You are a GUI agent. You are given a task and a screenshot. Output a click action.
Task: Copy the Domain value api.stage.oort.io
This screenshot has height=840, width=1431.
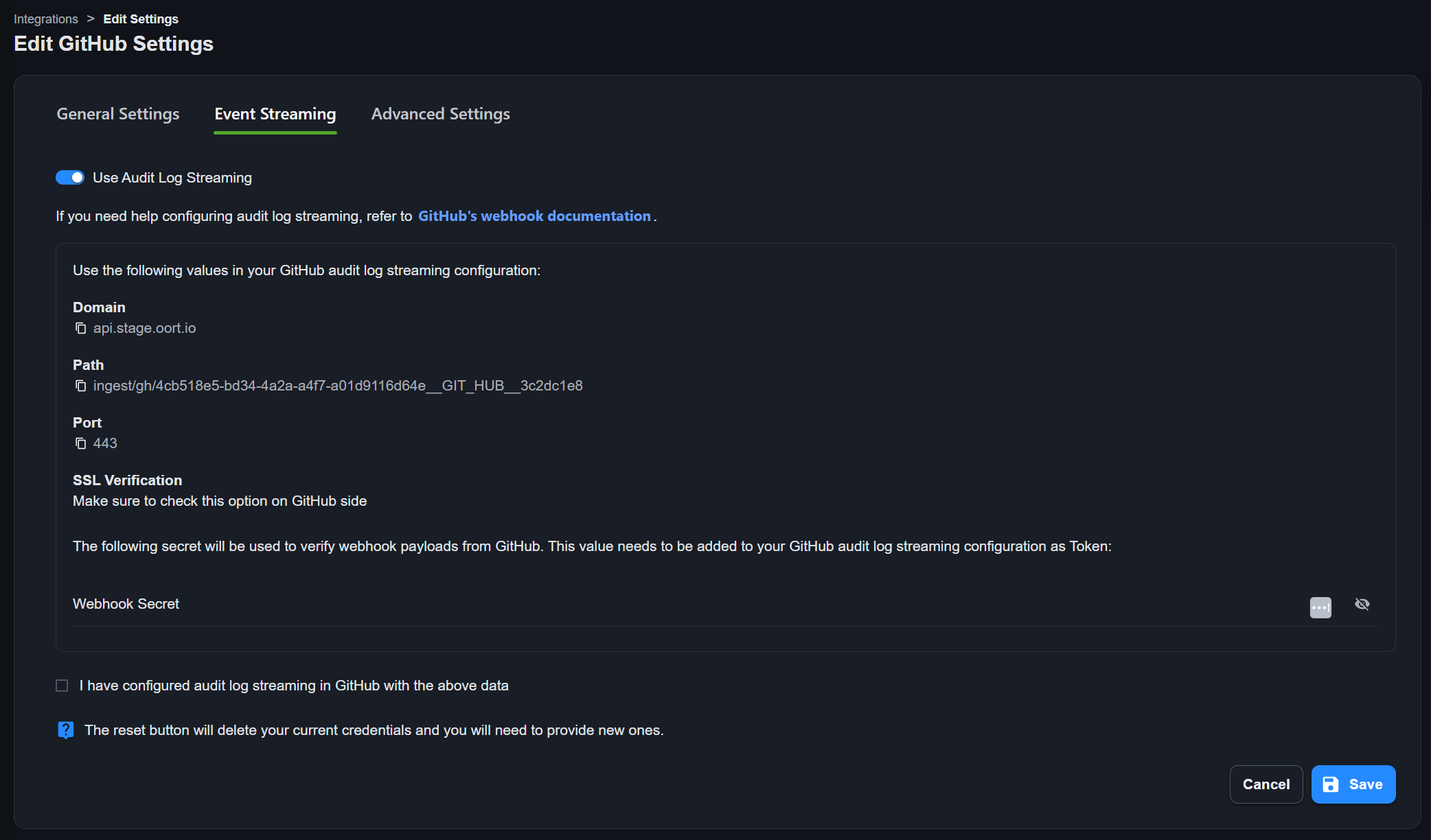coord(80,329)
